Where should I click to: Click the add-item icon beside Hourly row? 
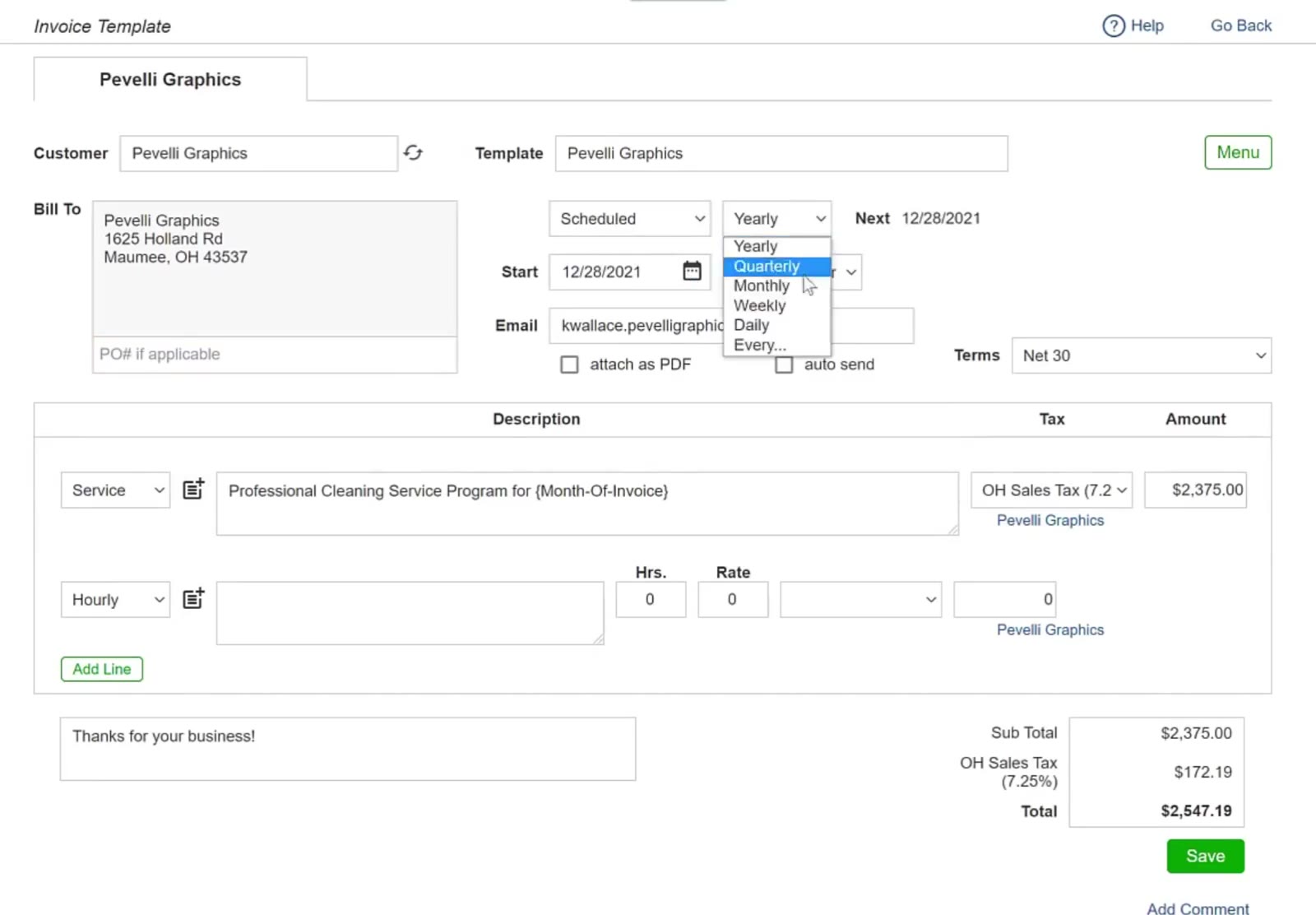[193, 598]
